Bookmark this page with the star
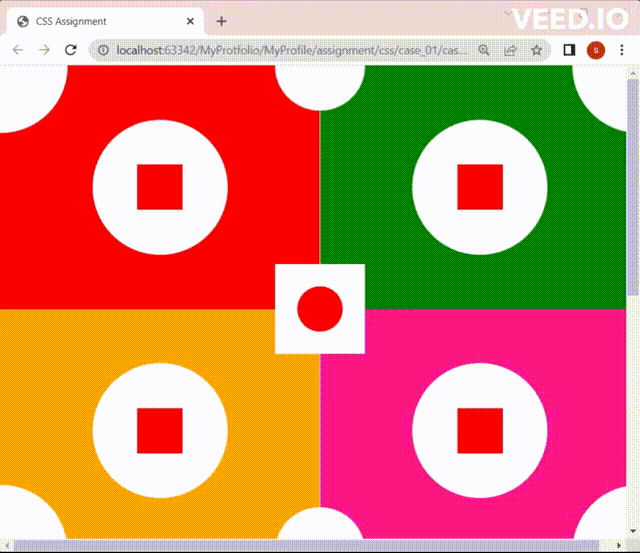 pos(537,50)
